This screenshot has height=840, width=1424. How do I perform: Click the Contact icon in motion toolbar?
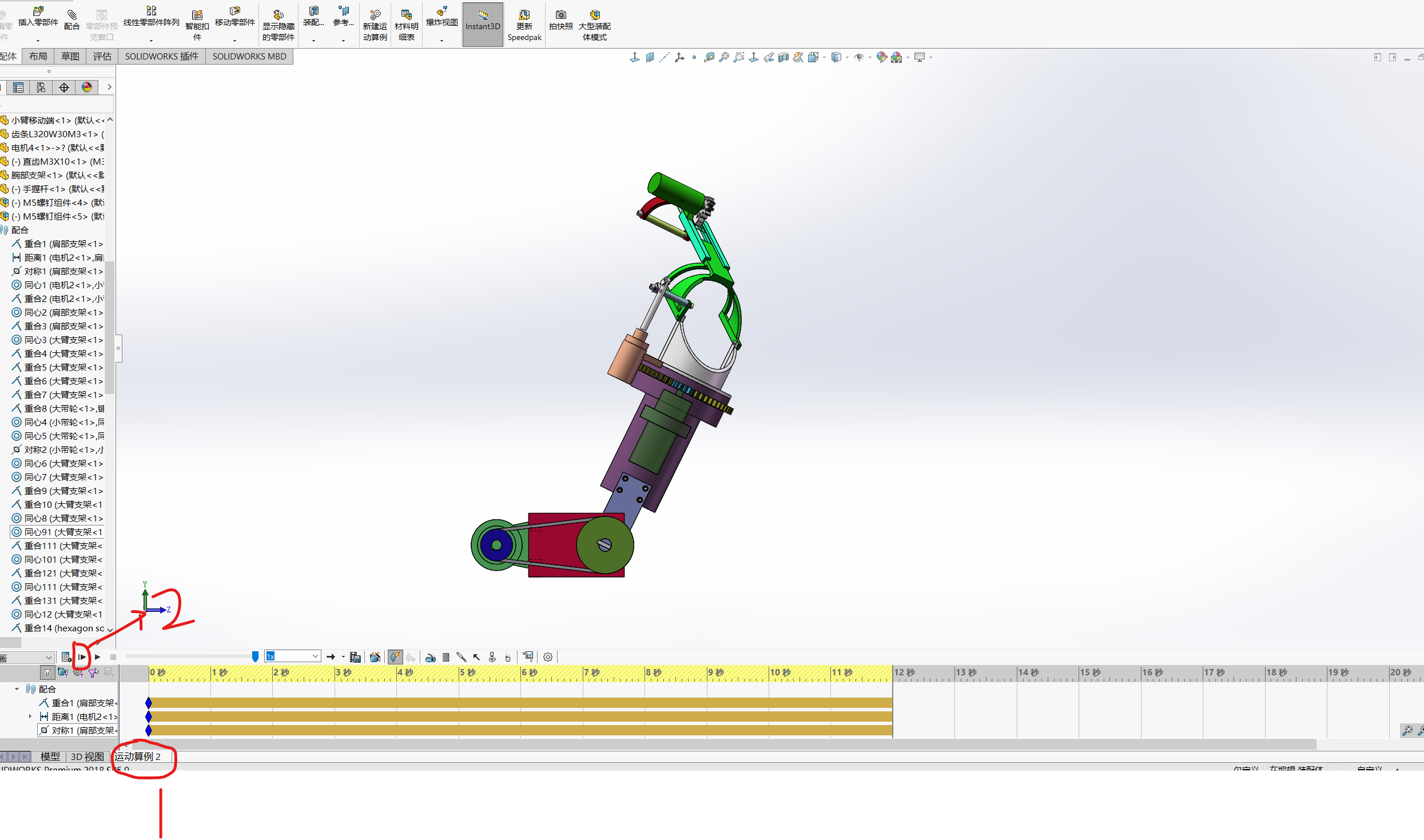[x=492, y=657]
